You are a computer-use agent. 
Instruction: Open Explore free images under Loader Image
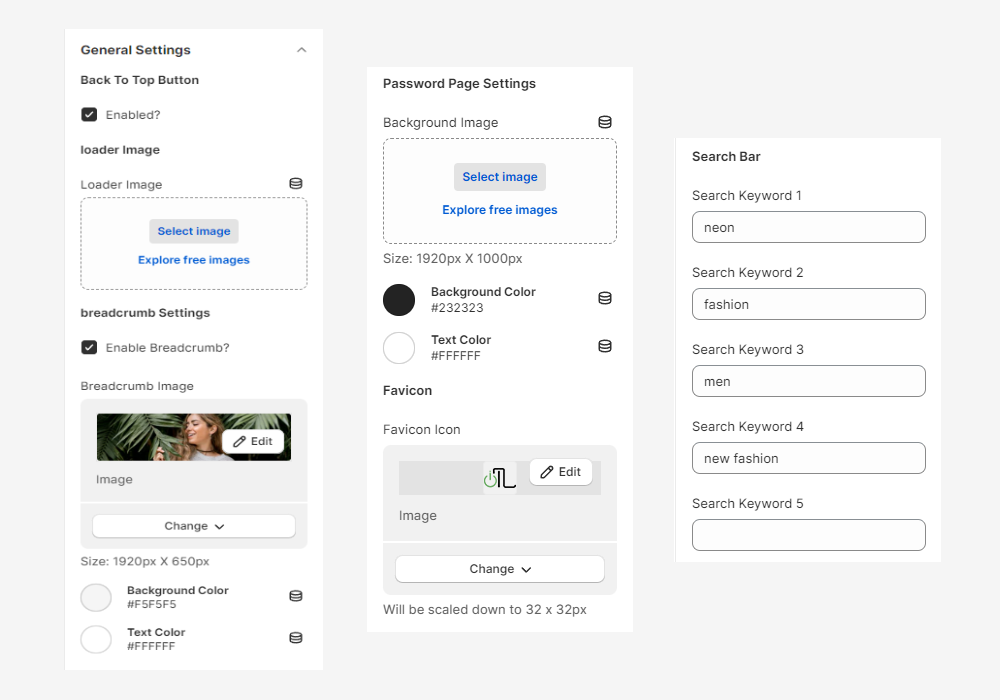194,260
